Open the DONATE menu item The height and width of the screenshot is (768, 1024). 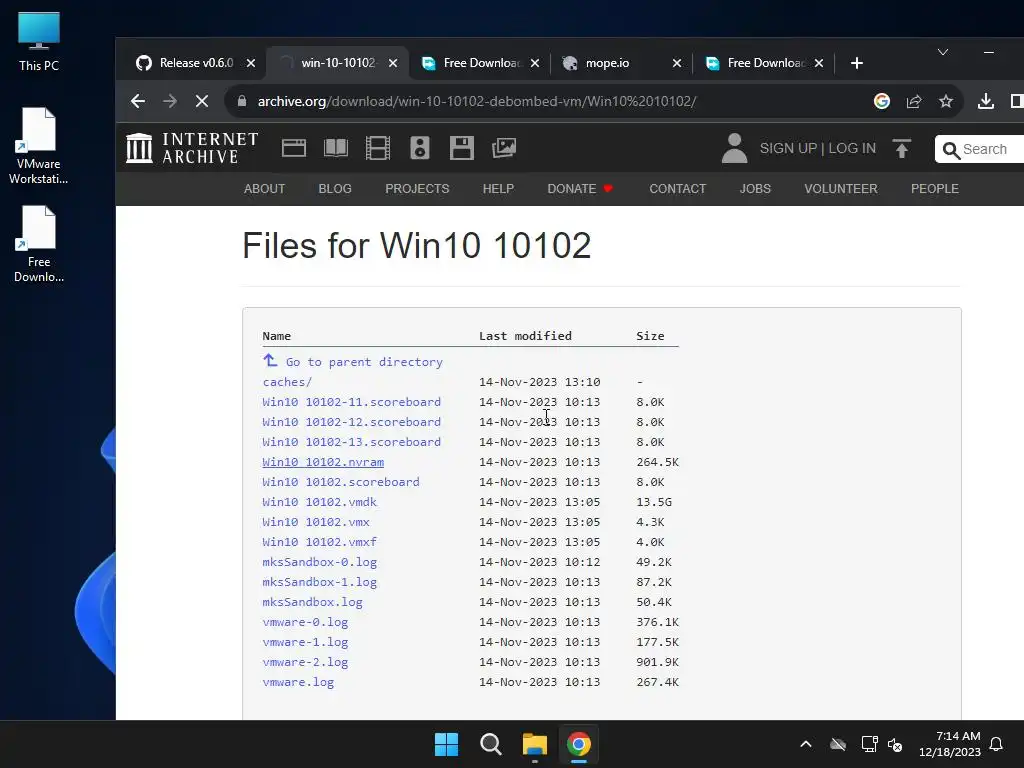[580, 189]
